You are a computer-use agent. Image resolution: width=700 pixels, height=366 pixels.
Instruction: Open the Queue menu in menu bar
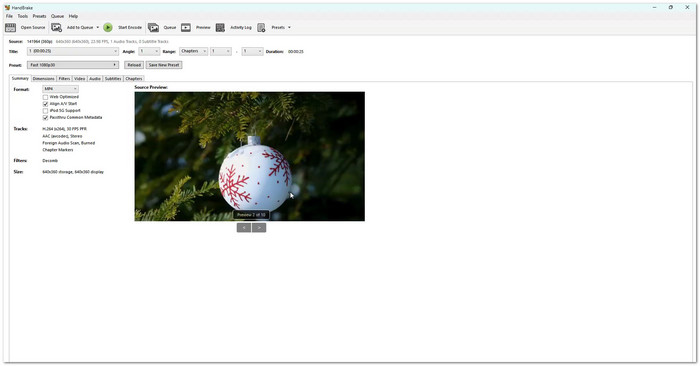click(57, 16)
